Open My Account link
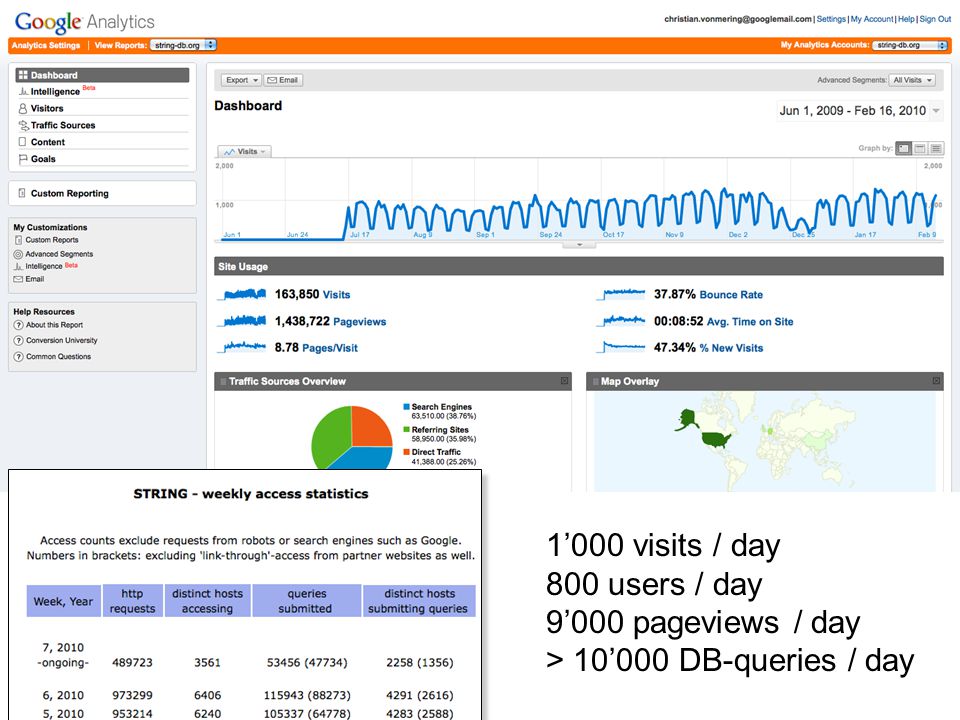 872,19
